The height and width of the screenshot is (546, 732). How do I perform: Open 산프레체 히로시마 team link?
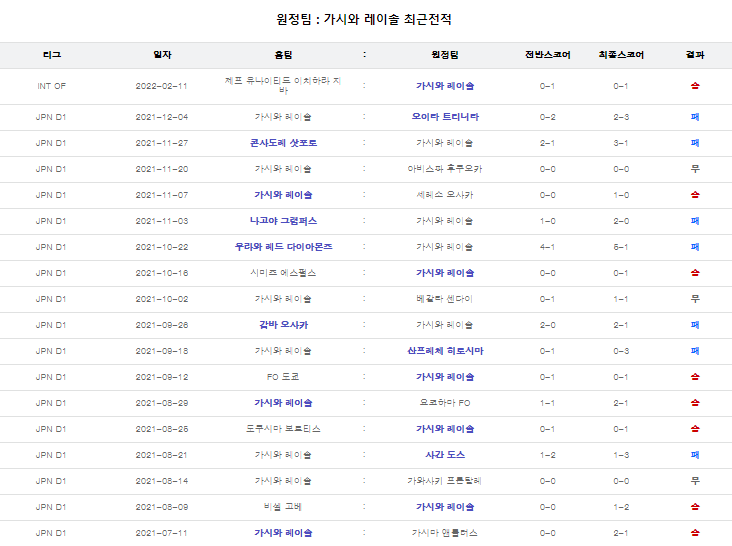pyautogui.click(x=445, y=351)
